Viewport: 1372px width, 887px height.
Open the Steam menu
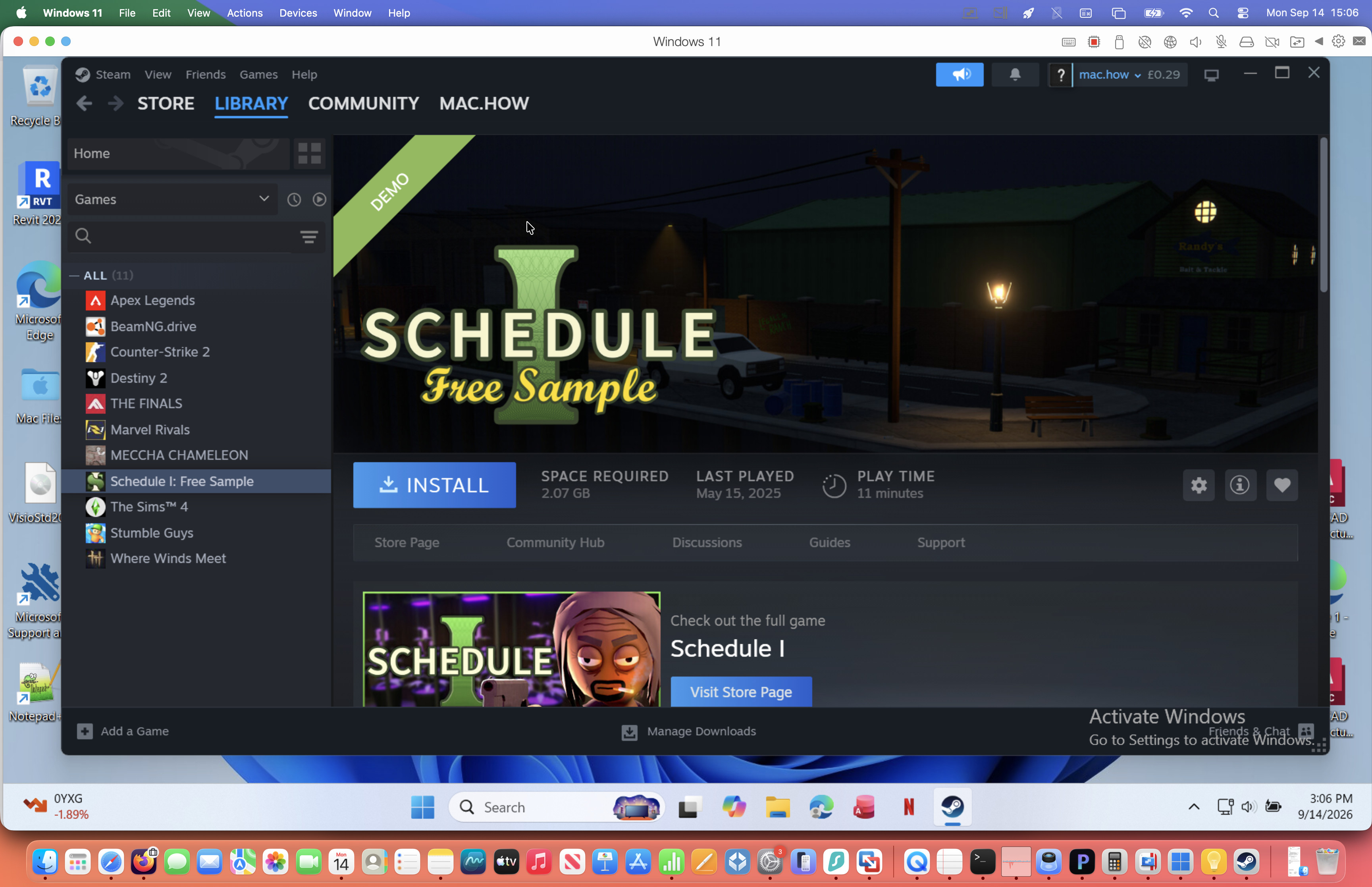(x=113, y=74)
